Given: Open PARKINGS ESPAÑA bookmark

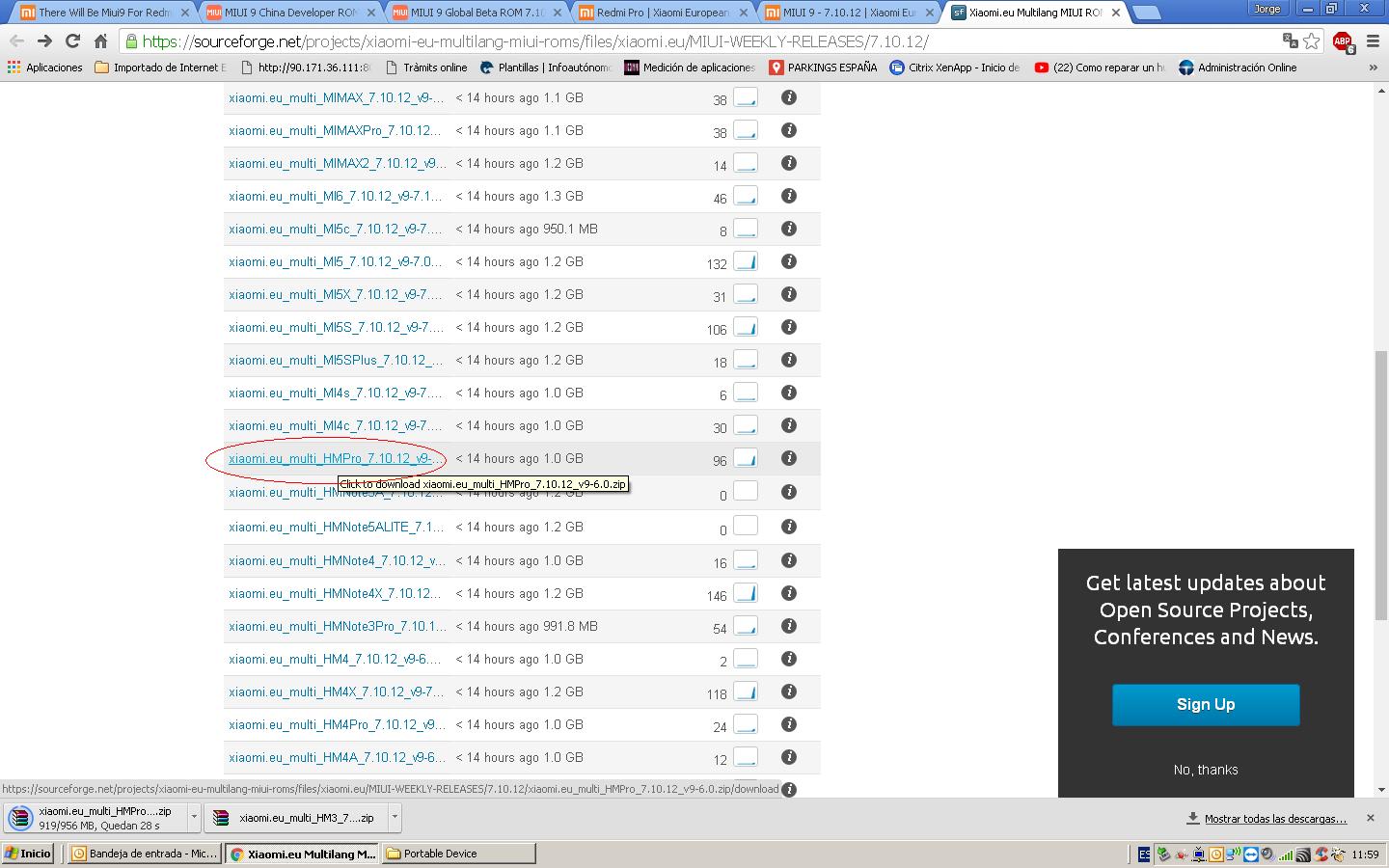Looking at the screenshot, I should click(823, 68).
